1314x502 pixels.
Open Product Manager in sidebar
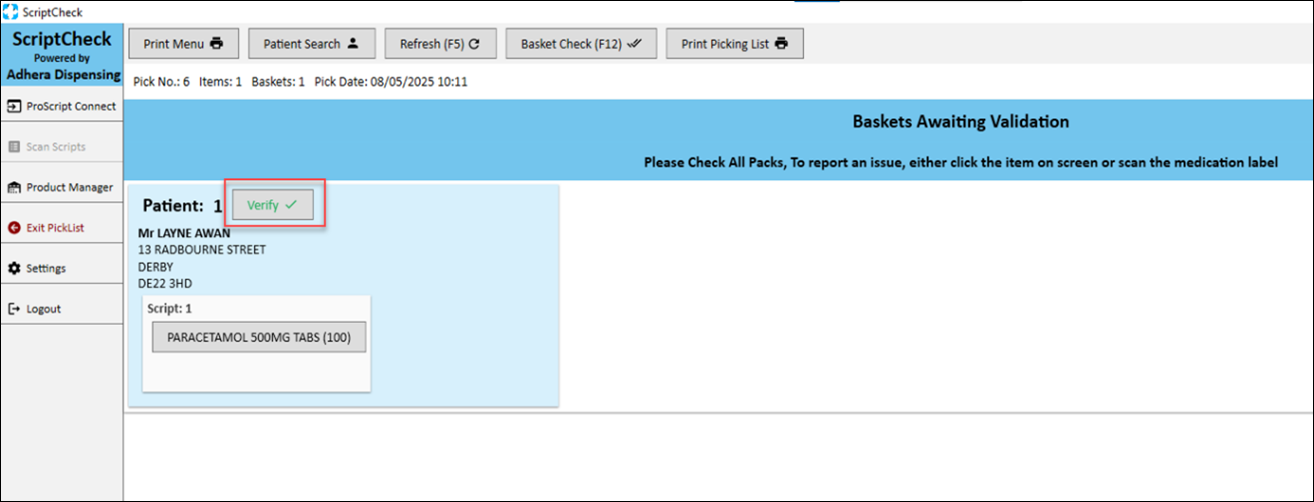[61, 187]
